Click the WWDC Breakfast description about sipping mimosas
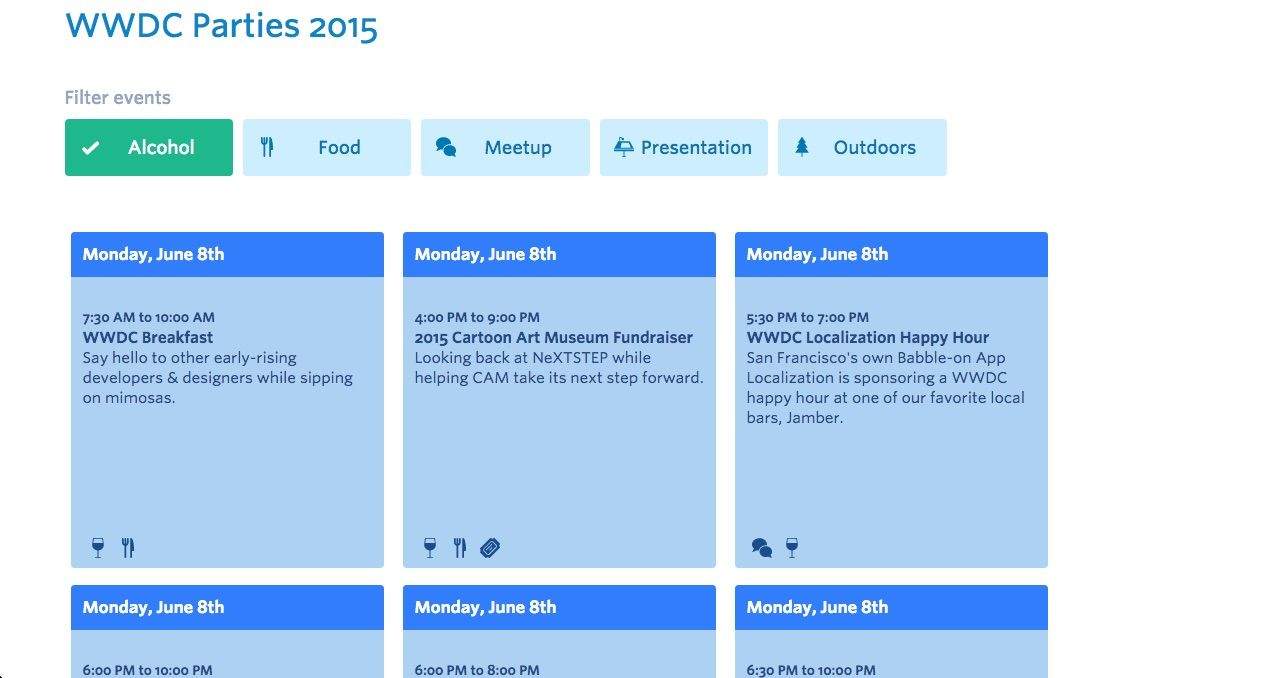The image size is (1262, 678). click(x=217, y=378)
